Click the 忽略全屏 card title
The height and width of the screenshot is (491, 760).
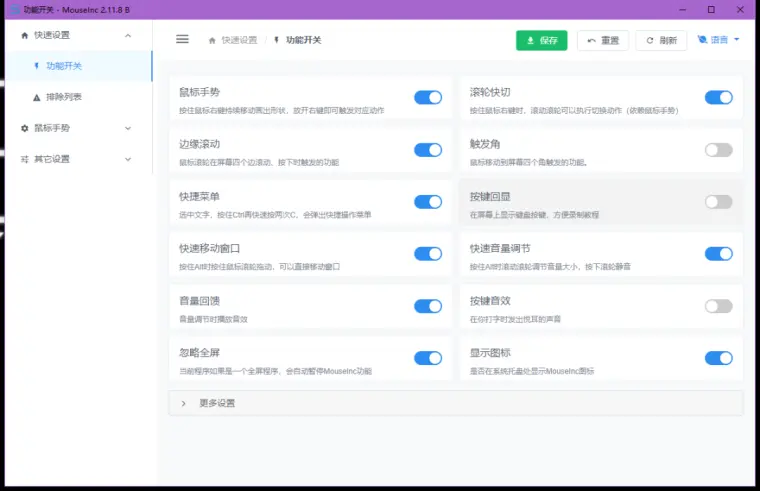[x=199, y=353]
